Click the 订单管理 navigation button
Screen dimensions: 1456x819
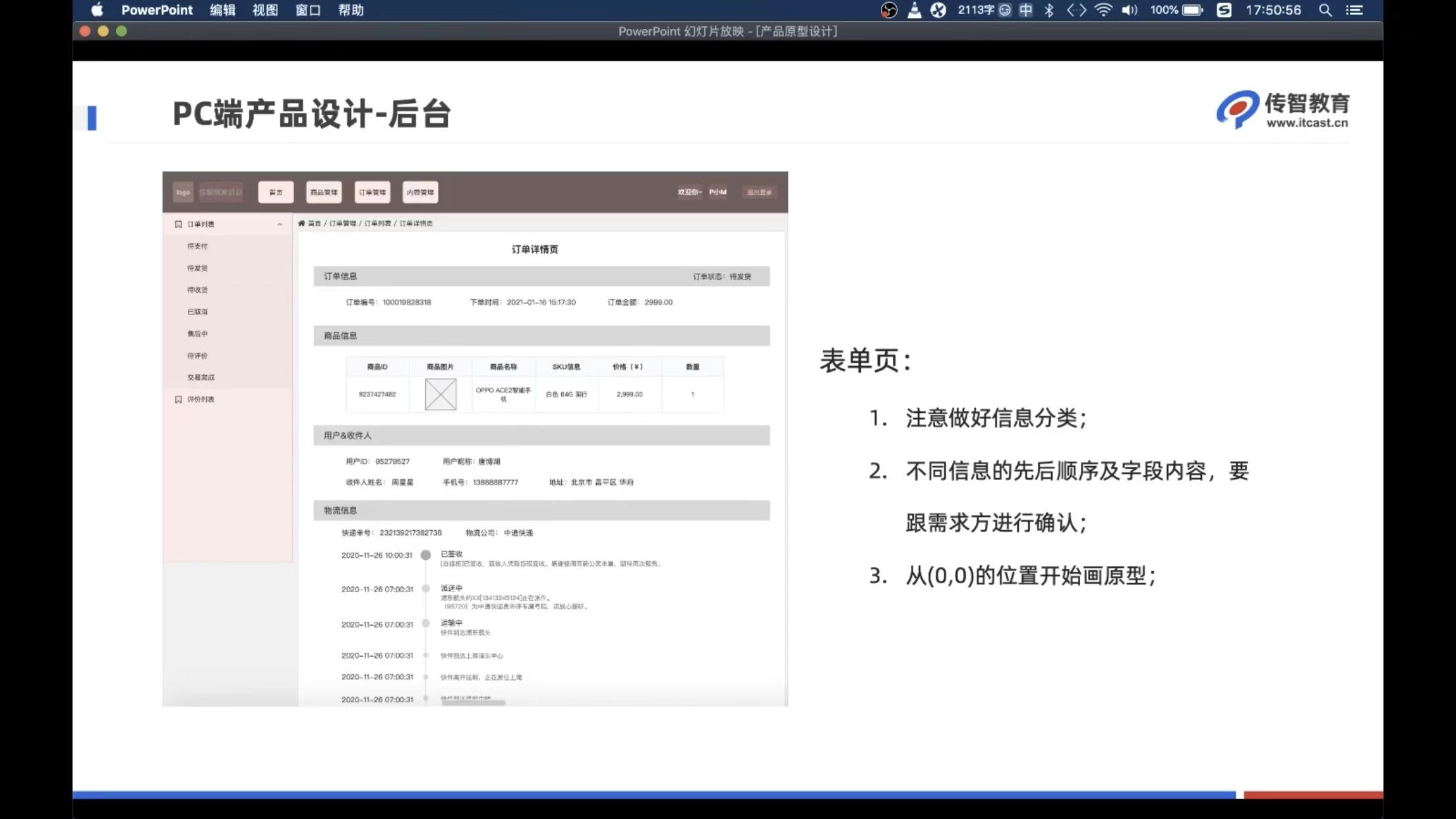(373, 193)
